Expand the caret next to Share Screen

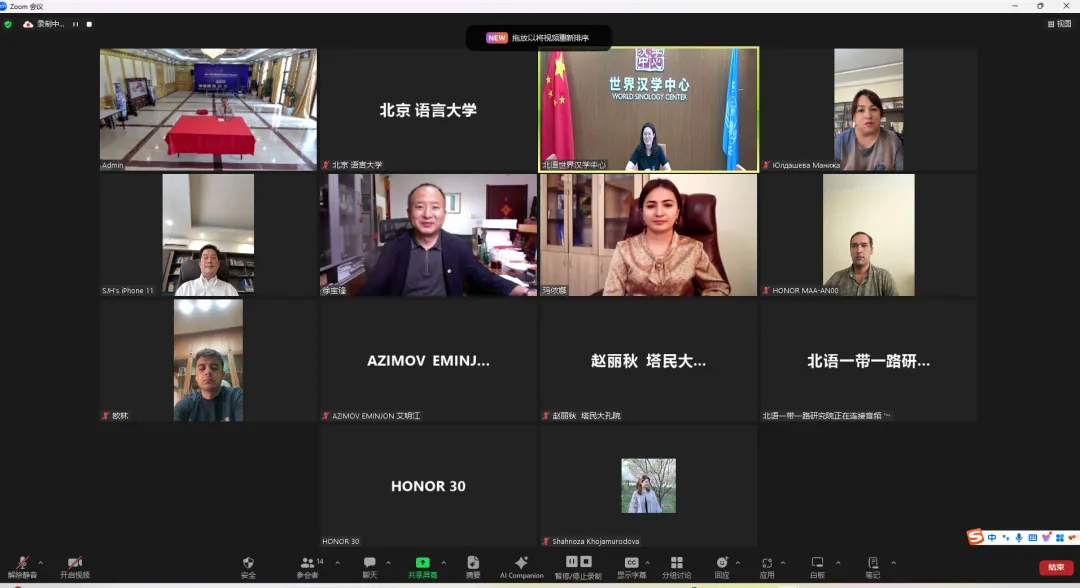point(444,562)
